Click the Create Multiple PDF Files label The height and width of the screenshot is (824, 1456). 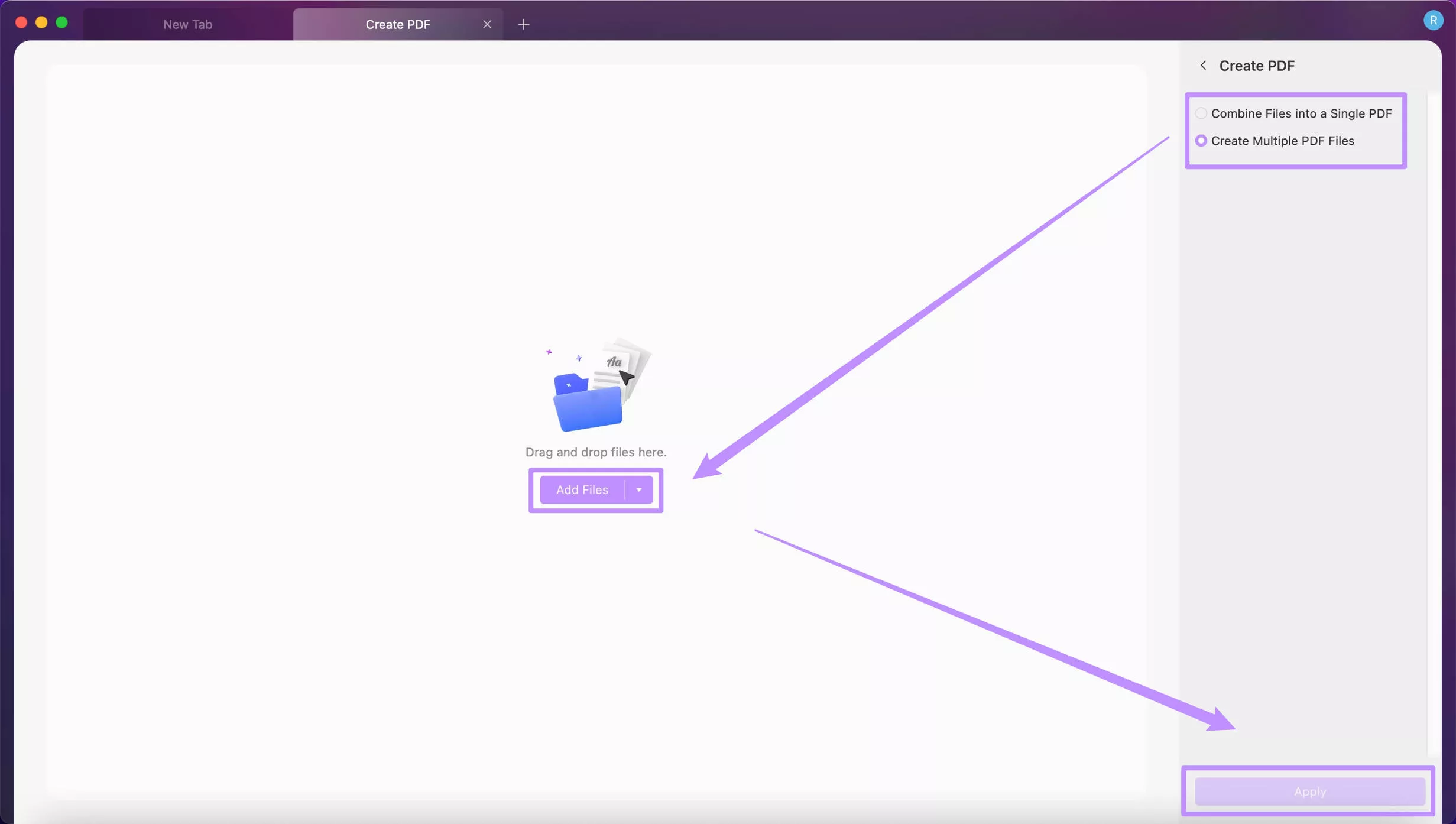tap(1282, 141)
